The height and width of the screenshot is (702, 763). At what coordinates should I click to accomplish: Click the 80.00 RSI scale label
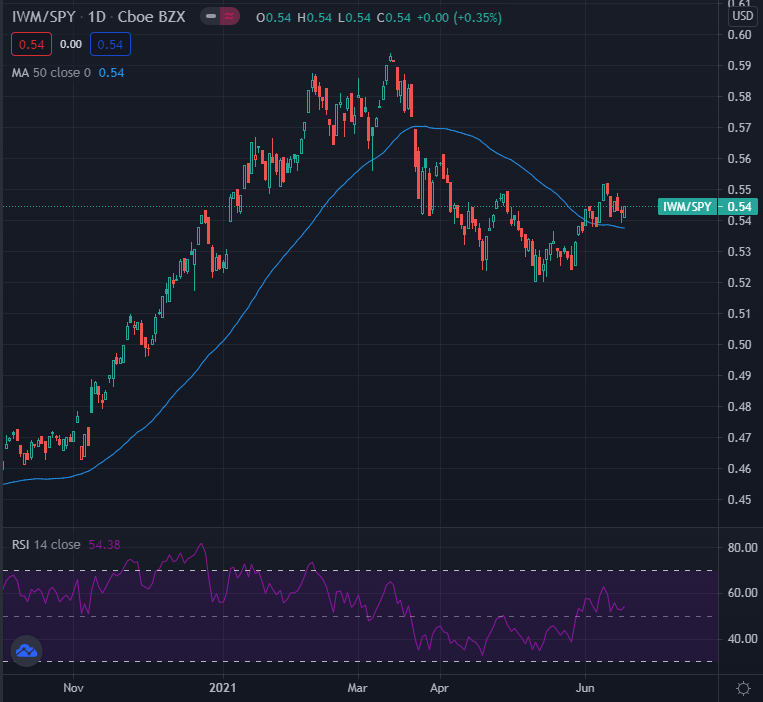click(743, 548)
